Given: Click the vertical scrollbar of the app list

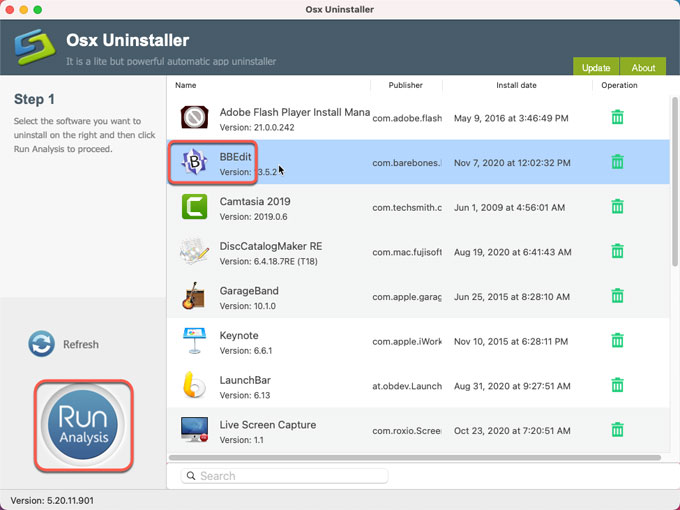Looking at the screenshot, I should [674, 181].
